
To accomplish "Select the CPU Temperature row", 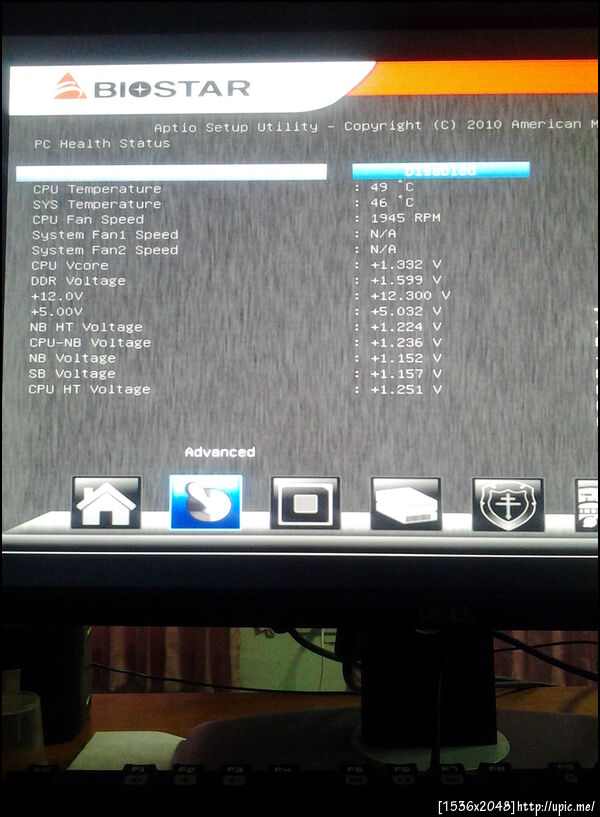I will point(97,189).
